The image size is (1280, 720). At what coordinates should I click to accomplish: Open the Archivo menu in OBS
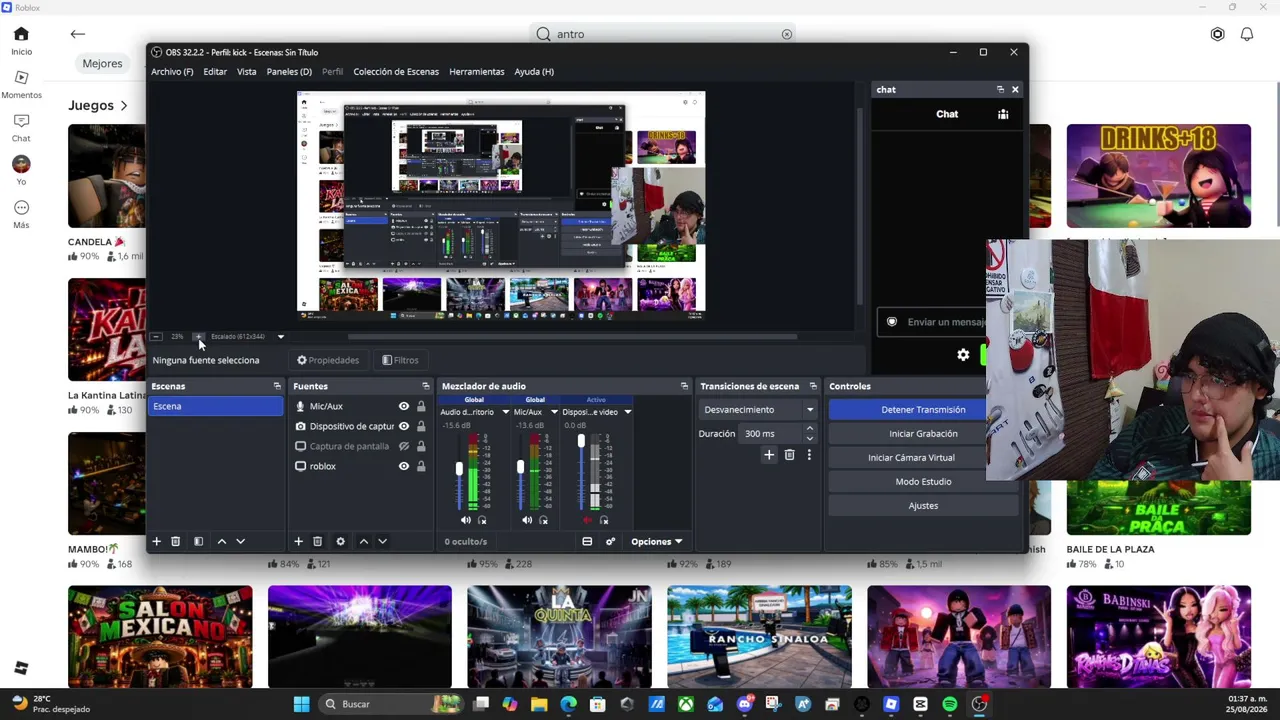click(x=172, y=72)
